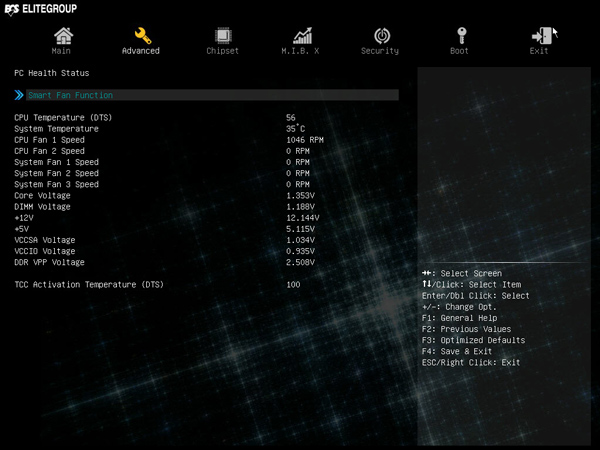This screenshot has height=450, width=600.
Task: Open the M.I.B. X chart icon
Action: point(302,36)
